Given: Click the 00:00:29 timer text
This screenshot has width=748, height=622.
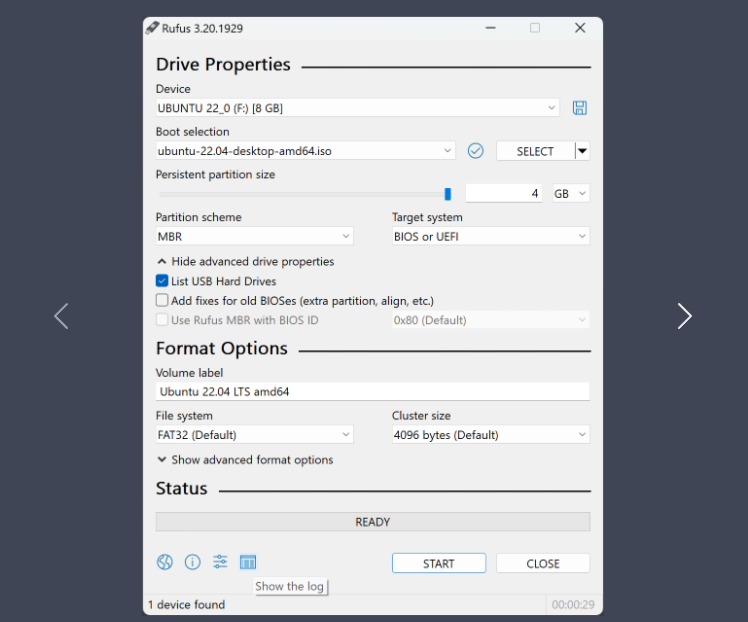Looking at the screenshot, I should tap(573, 605).
